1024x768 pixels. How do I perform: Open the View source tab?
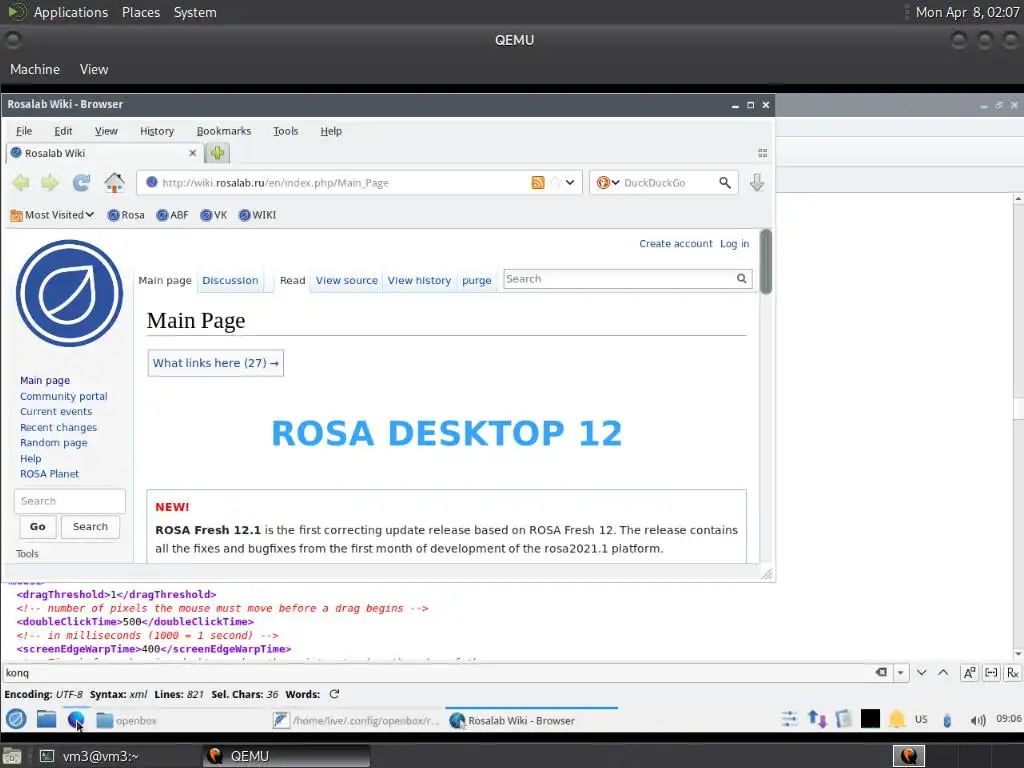(347, 280)
